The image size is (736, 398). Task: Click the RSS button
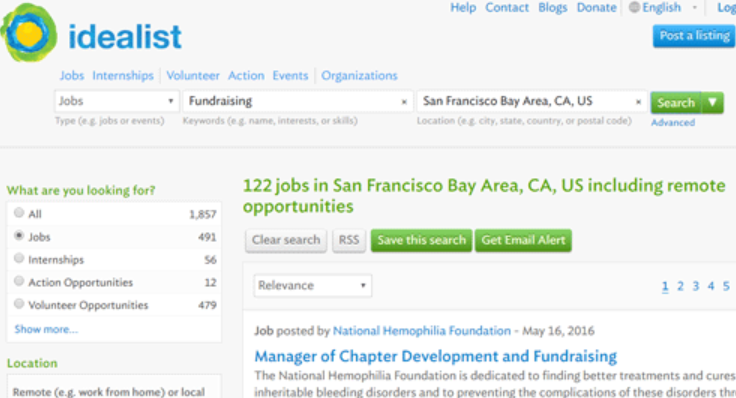pos(349,240)
